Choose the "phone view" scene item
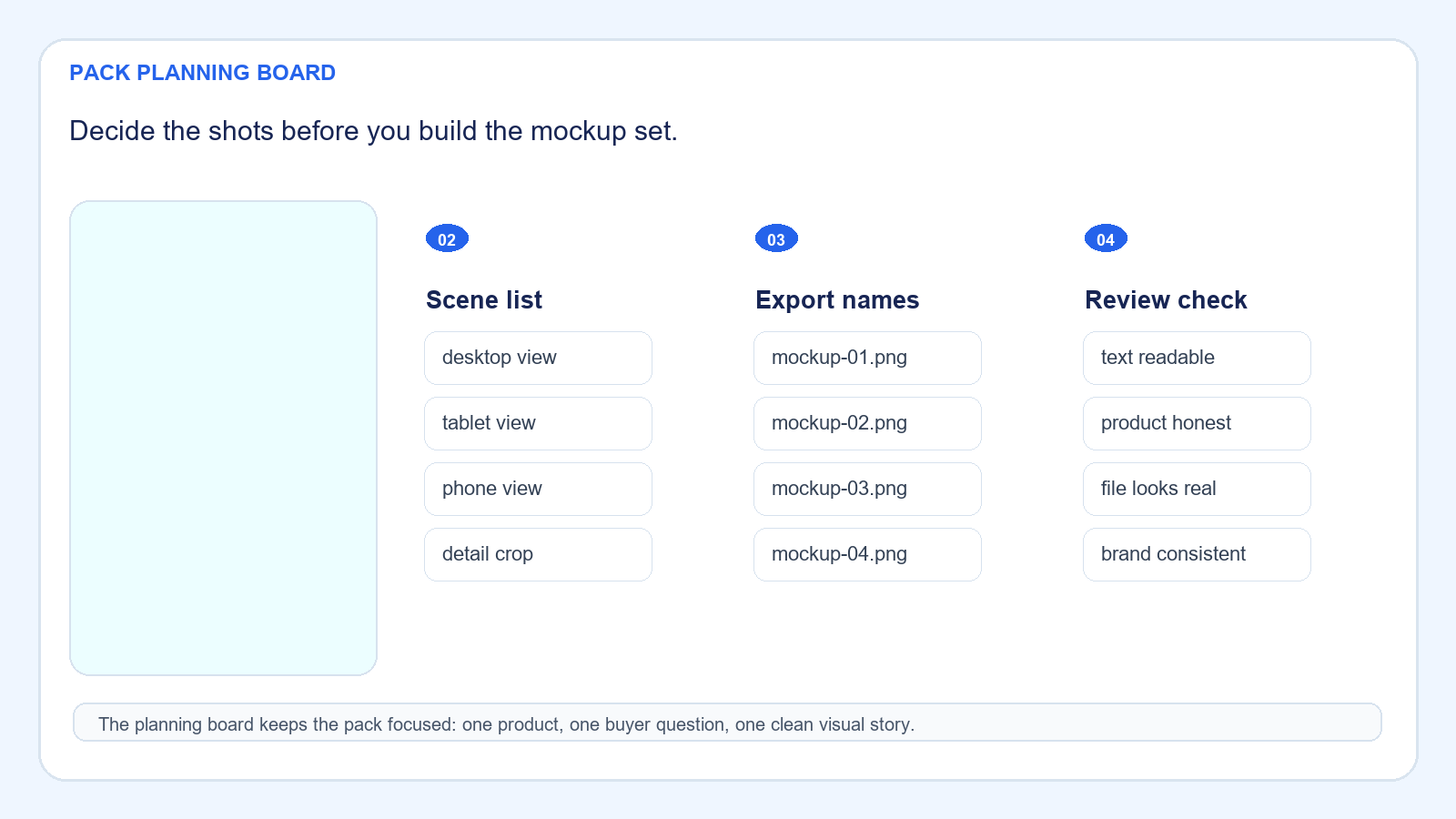The width and height of the screenshot is (1456, 819). point(538,489)
